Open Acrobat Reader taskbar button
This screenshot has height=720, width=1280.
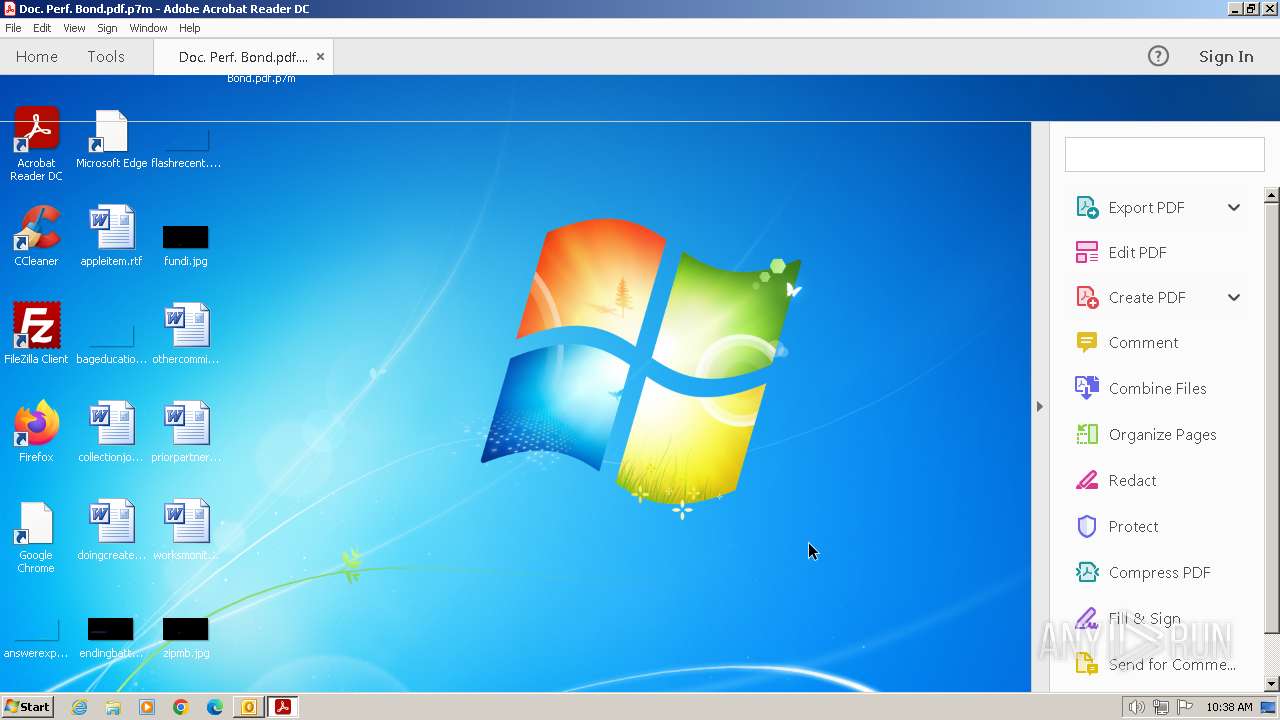pyautogui.click(x=283, y=707)
